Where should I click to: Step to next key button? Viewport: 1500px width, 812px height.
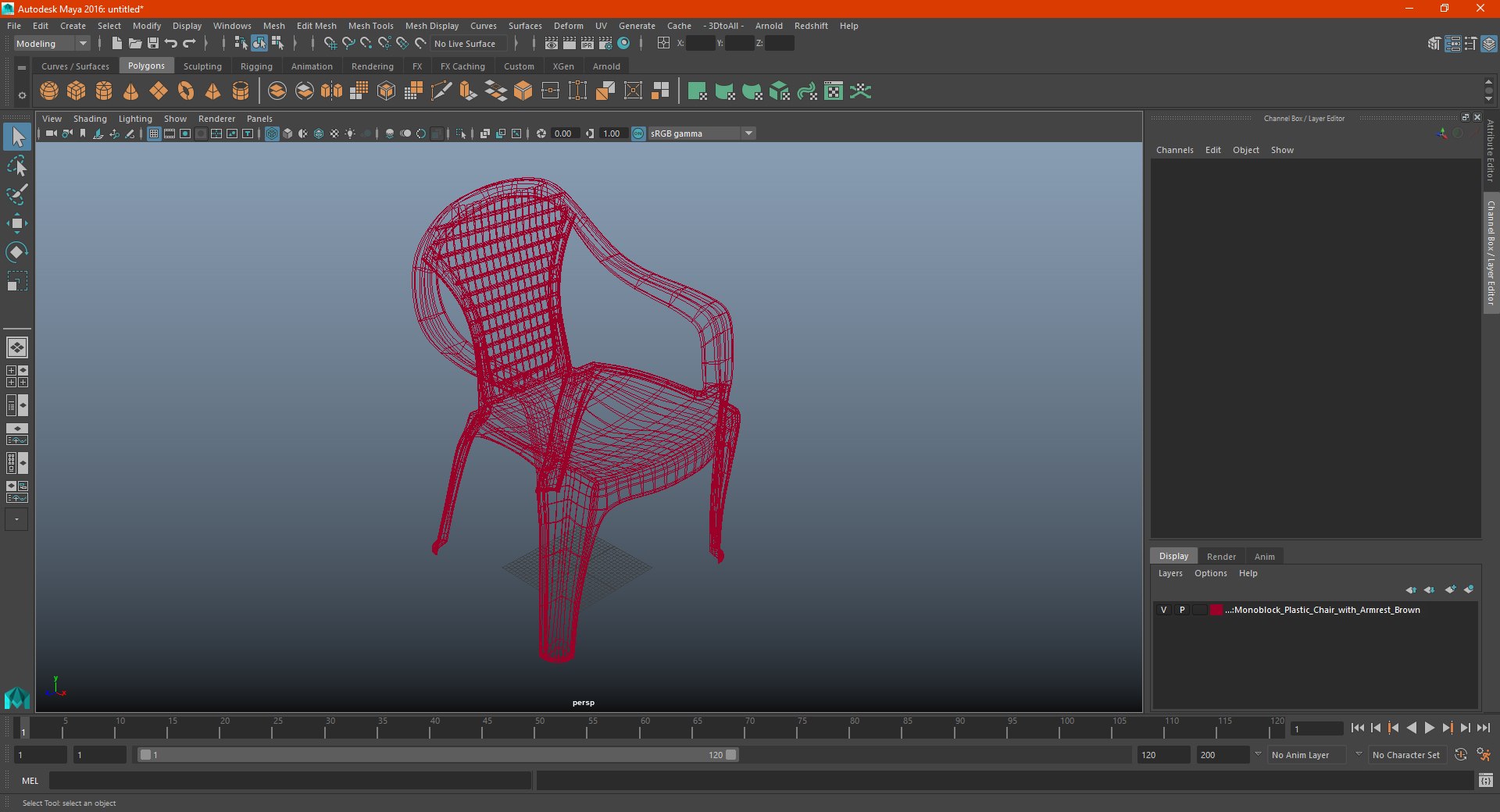1447,728
